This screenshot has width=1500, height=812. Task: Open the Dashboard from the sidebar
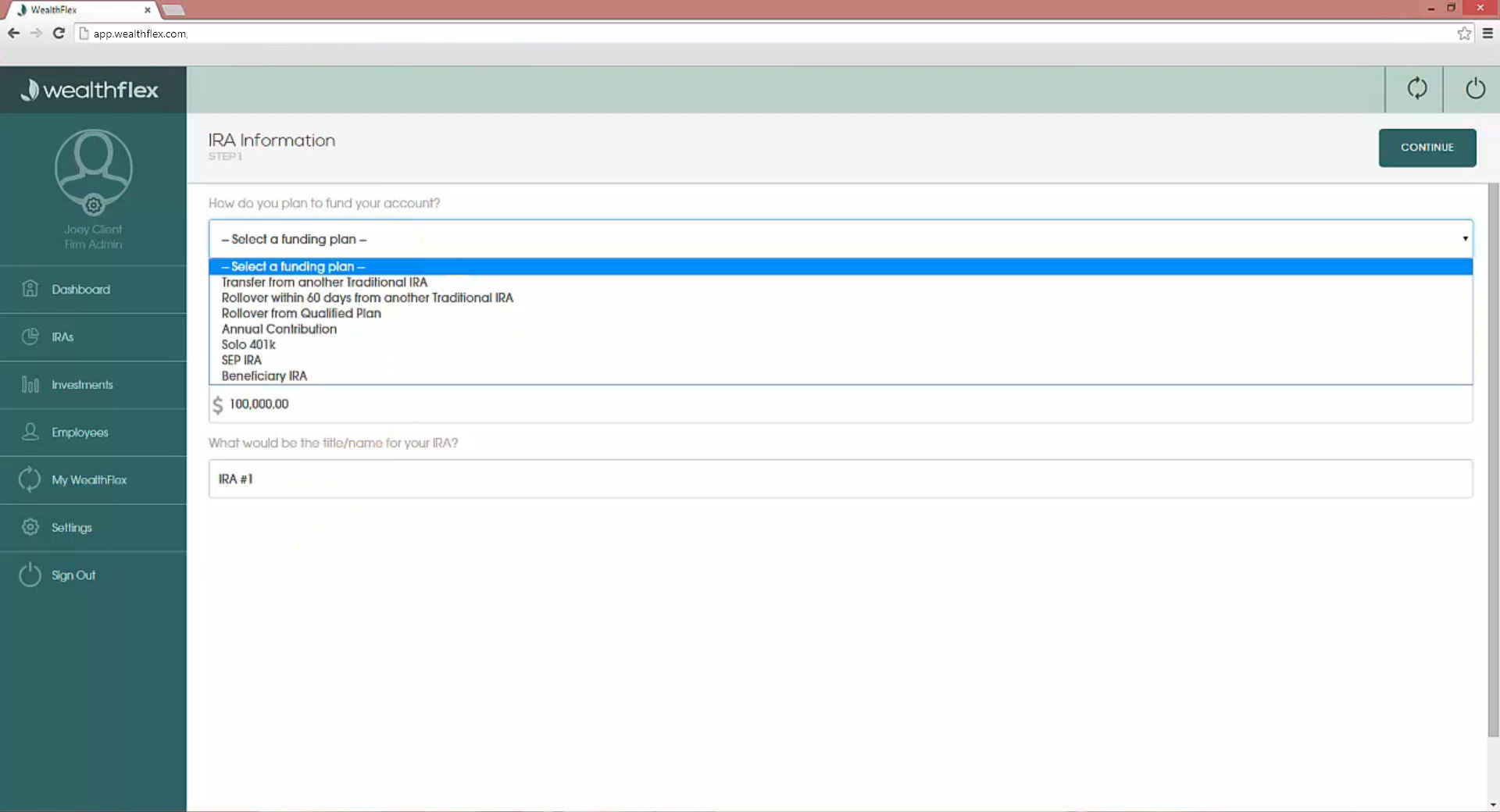pyautogui.click(x=80, y=289)
